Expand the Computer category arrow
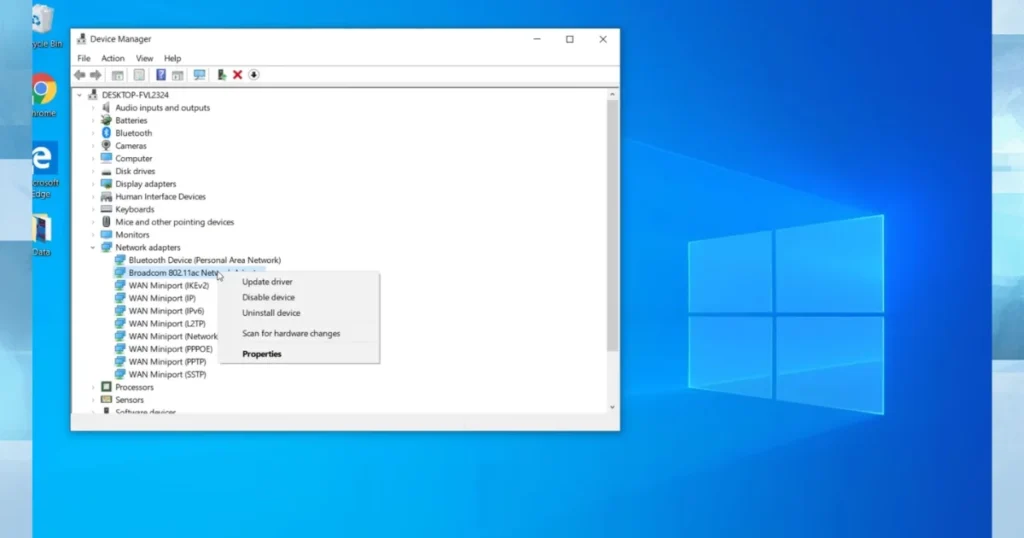 click(93, 159)
